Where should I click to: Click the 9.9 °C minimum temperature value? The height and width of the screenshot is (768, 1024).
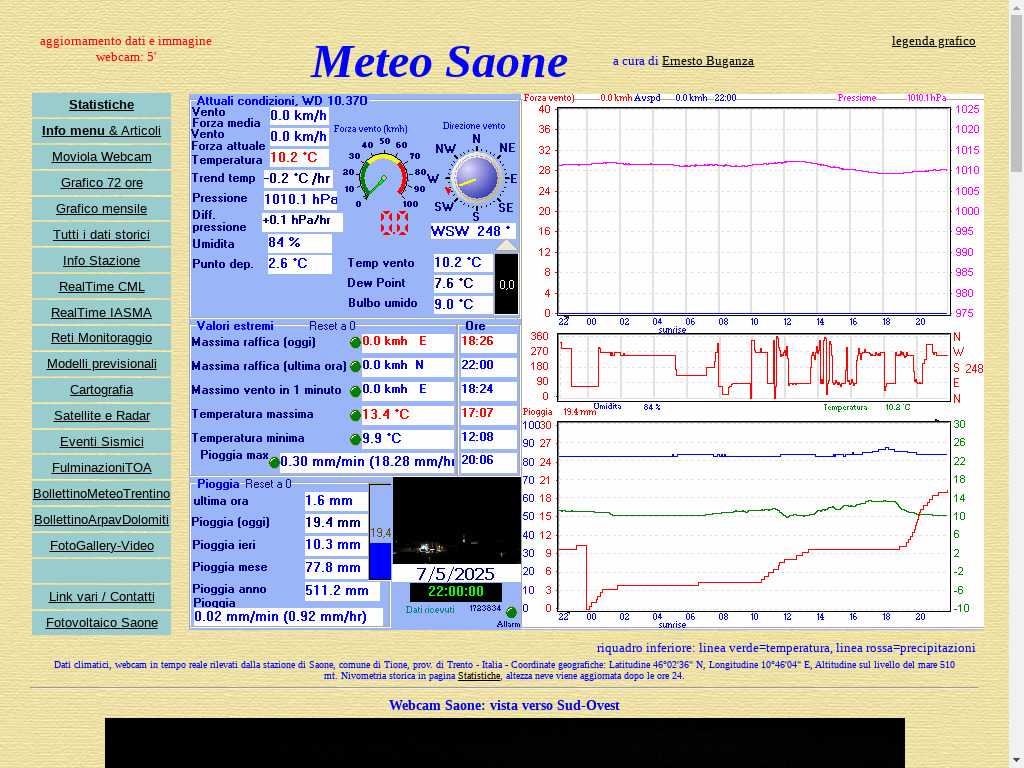(408, 438)
